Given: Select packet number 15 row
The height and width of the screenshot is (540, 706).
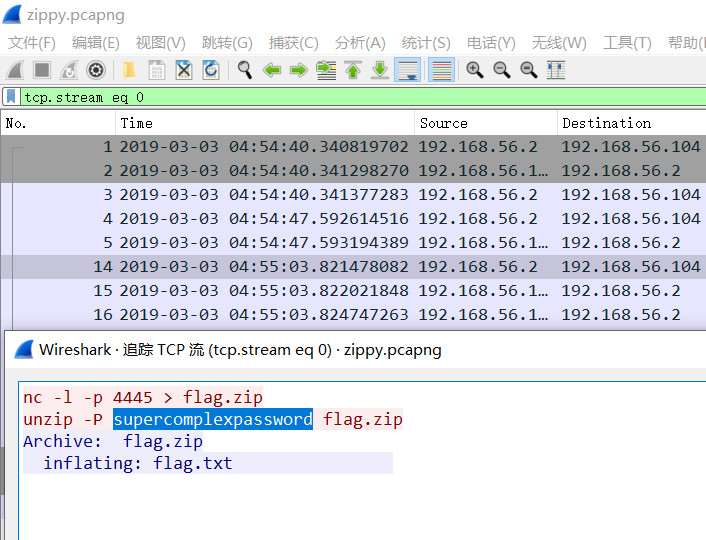Looking at the screenshot, I should [x=353, y=290].
